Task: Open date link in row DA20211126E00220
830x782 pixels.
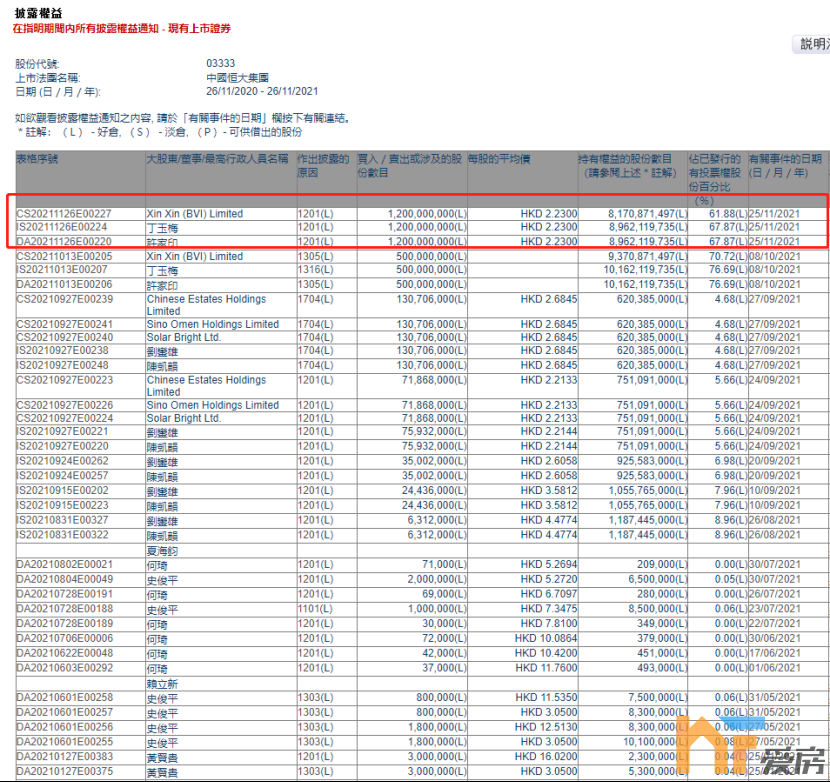Action: point(774,241)
